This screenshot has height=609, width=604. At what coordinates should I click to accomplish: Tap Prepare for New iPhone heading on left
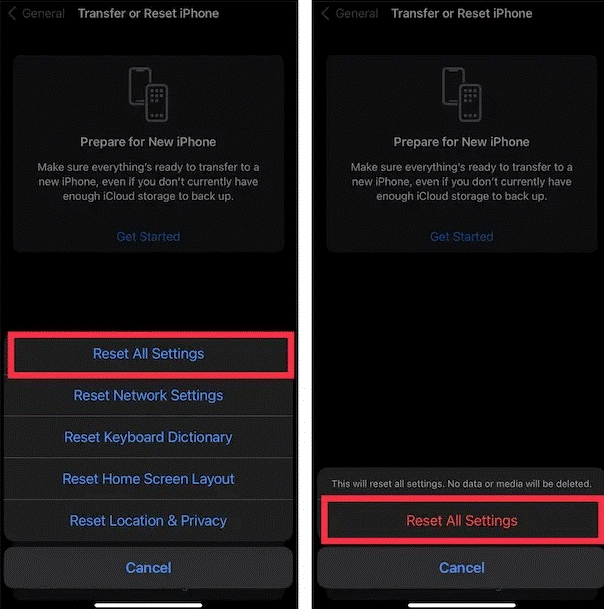point(148,142)
